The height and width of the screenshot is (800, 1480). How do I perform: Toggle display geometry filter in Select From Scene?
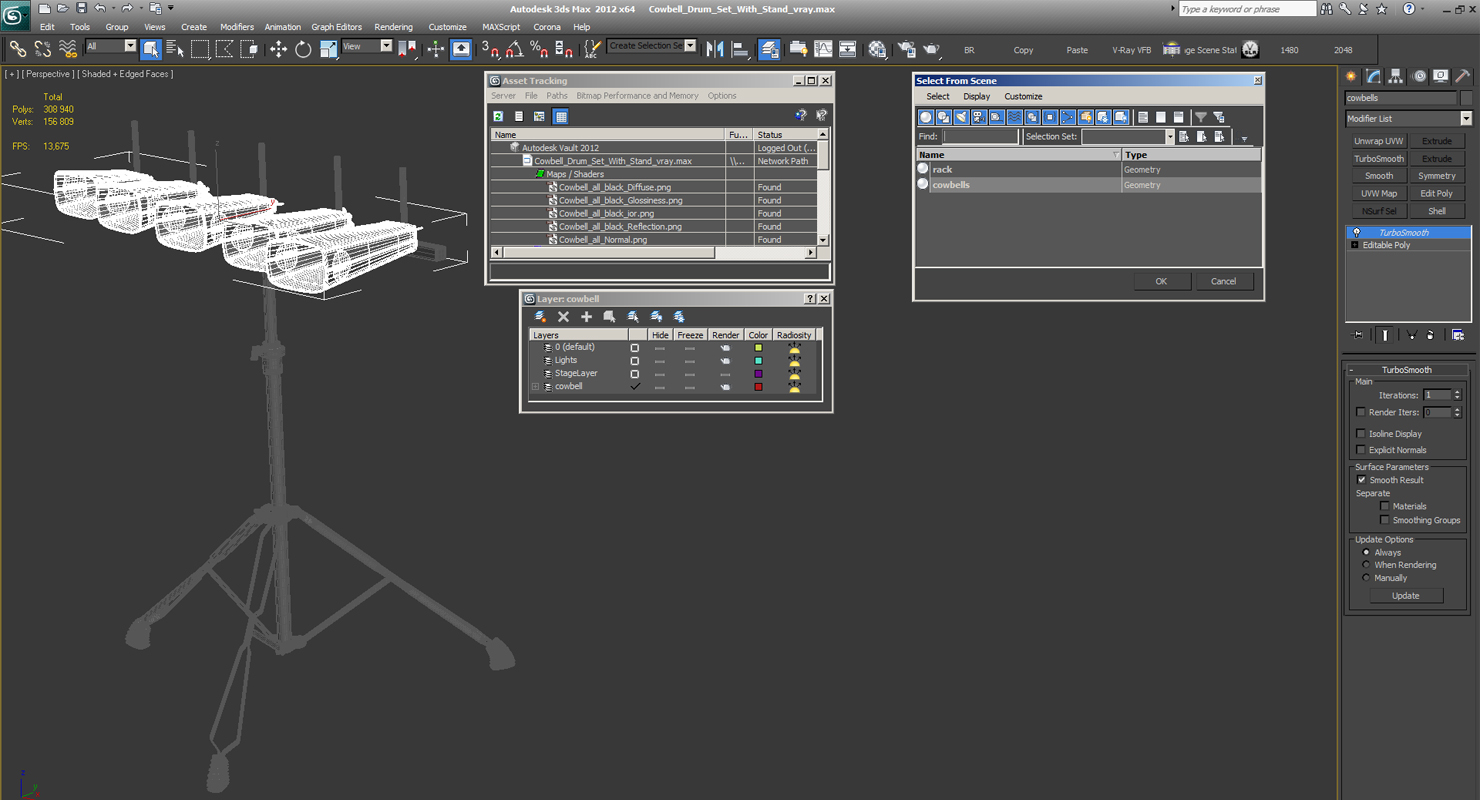tap(926, 117)
